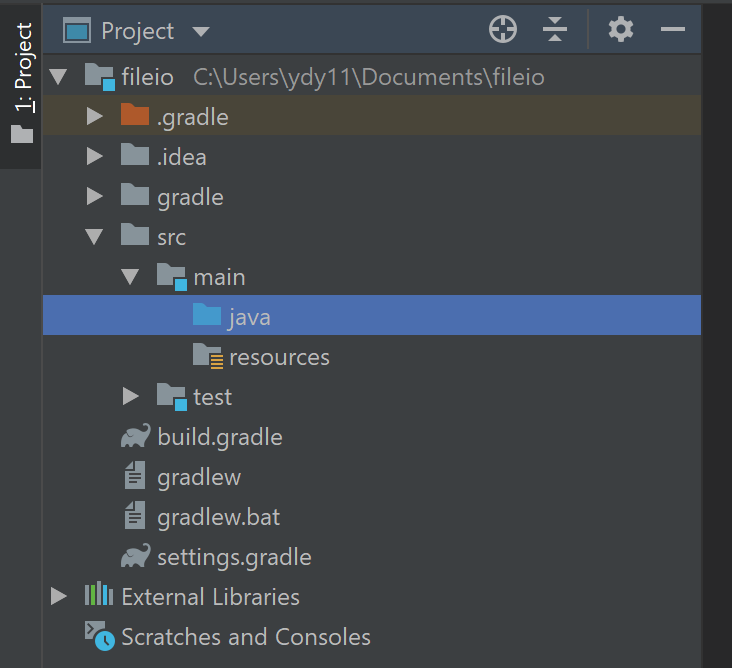Select the resources folder label
This screenshot has height=668, width=732.
point(280,358)
